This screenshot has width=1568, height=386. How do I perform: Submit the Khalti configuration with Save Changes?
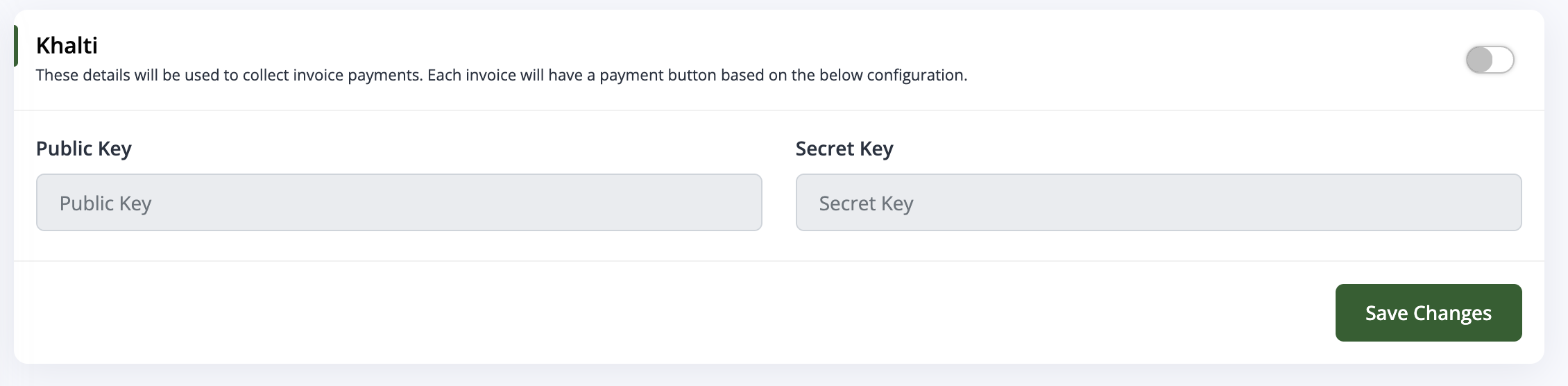(x=1428, y=313)
